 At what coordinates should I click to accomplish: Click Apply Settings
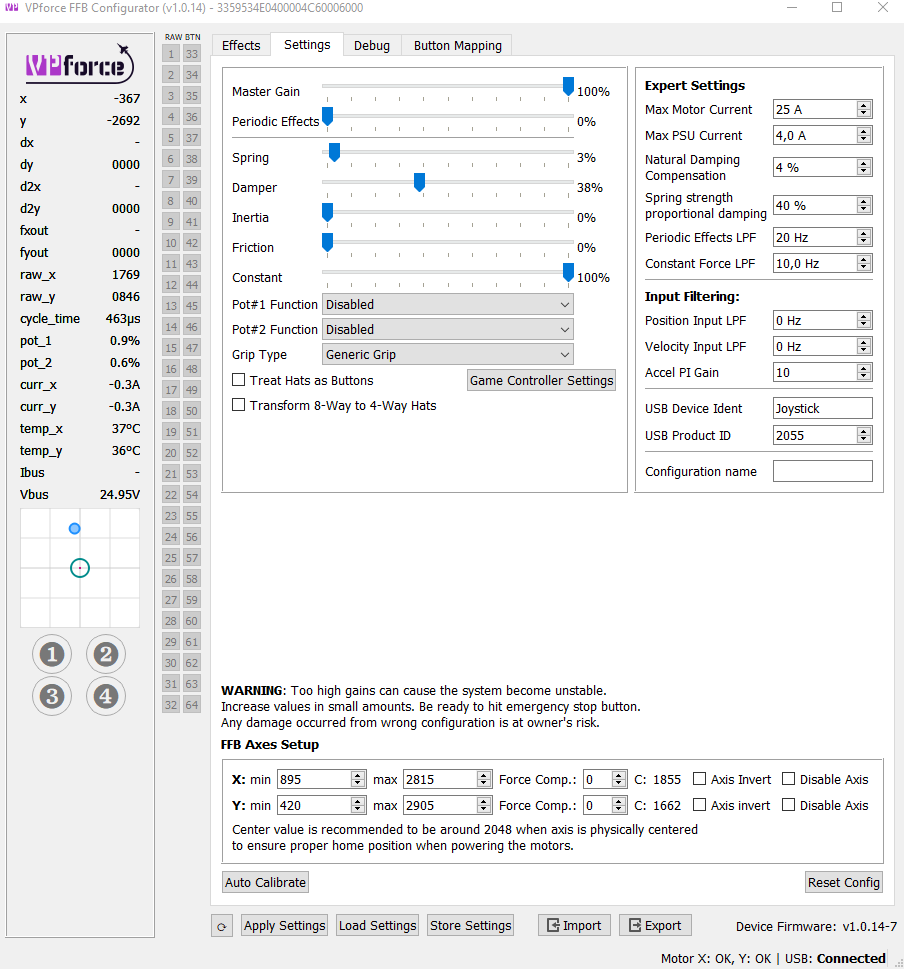[284, 926]
